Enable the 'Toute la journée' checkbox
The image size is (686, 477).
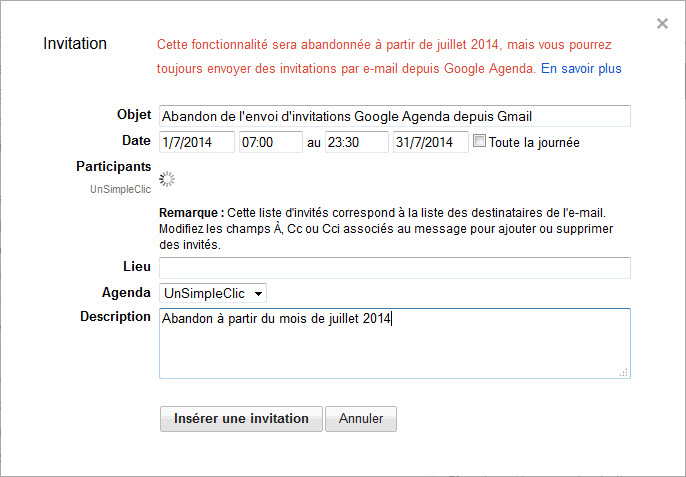(480, 141)
